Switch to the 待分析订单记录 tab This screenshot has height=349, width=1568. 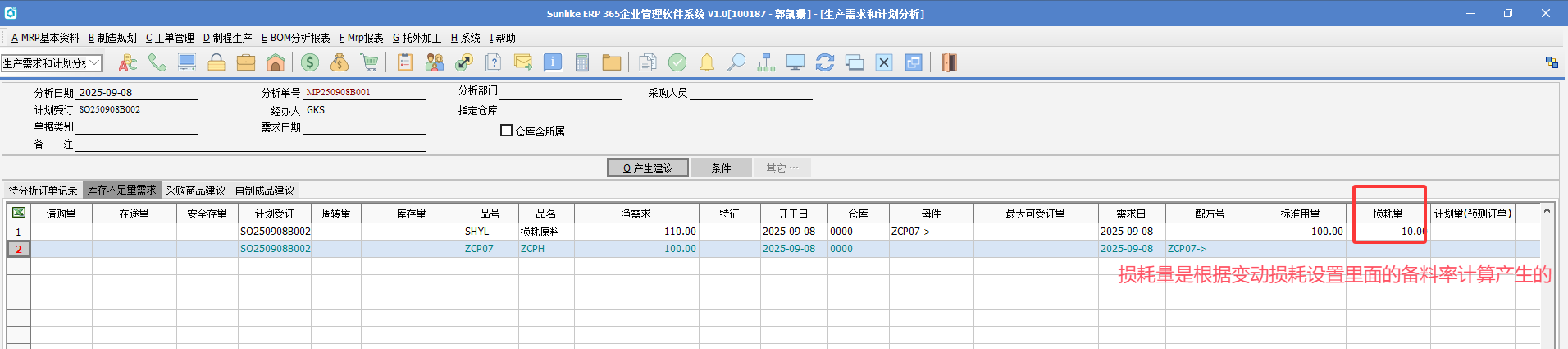[43, 191]
